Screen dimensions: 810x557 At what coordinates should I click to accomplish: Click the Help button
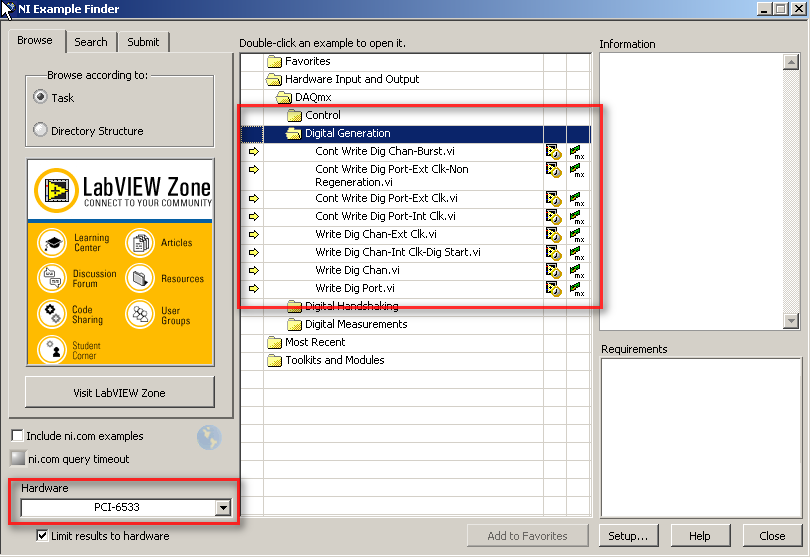click(700, 536)
